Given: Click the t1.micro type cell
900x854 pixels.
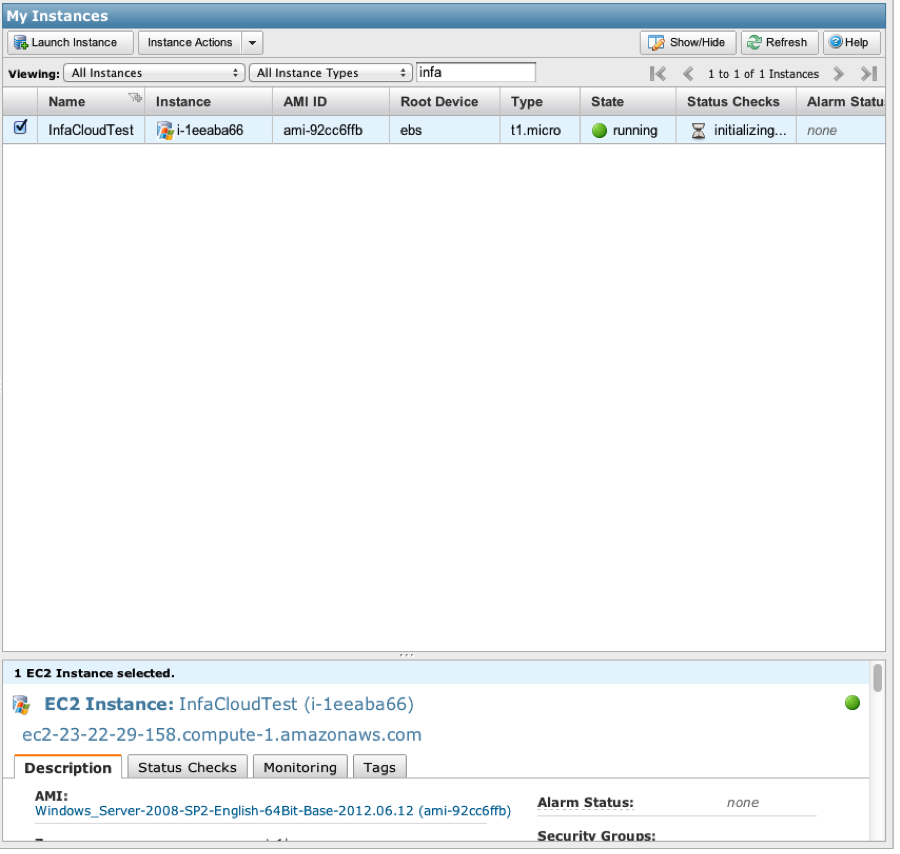Looking at the screenshot, I should tap(536, 130).
